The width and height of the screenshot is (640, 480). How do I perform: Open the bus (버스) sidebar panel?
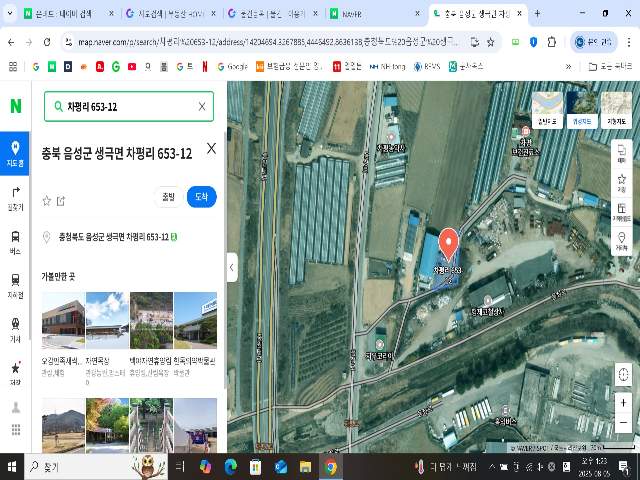(x=15, y=241)
